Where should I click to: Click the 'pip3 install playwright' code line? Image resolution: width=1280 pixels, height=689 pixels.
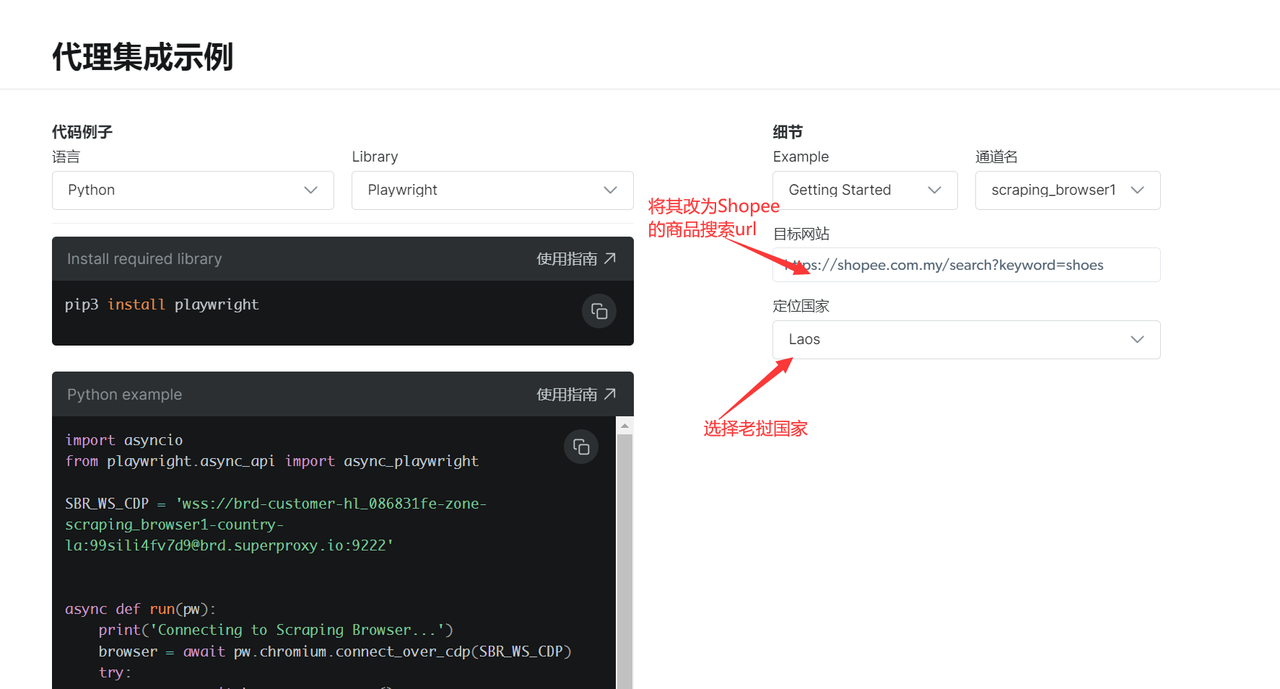162,304
